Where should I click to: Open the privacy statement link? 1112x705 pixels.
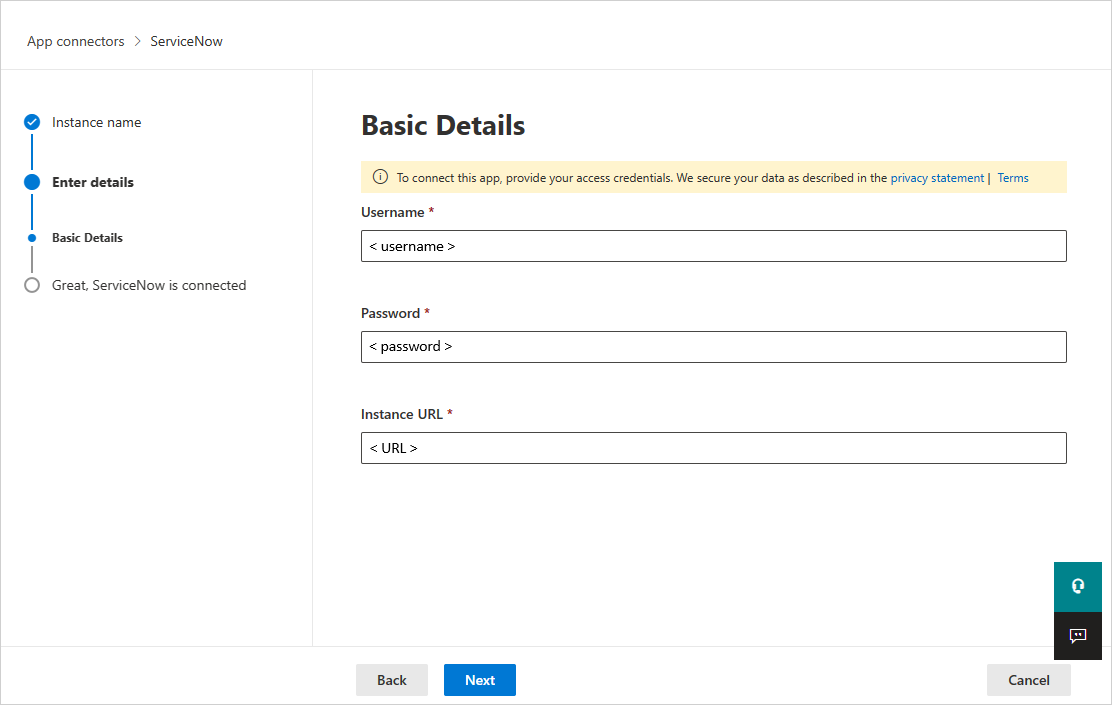pyautogui.click(x=937, y=177)
